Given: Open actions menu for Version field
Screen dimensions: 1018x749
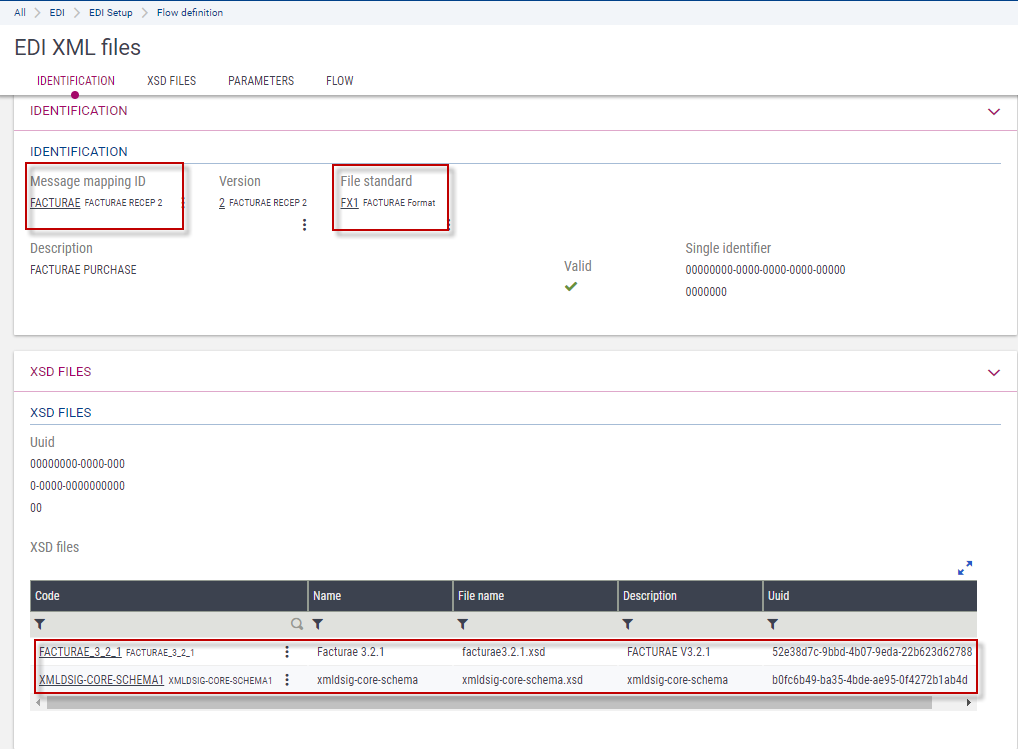Looking at the screenshot, I should [x=304, y=225].
